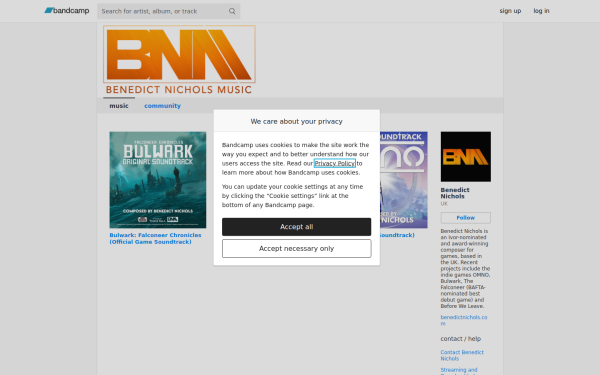
Task: Open the Privacy Policy link
Action: coord(335,163)
